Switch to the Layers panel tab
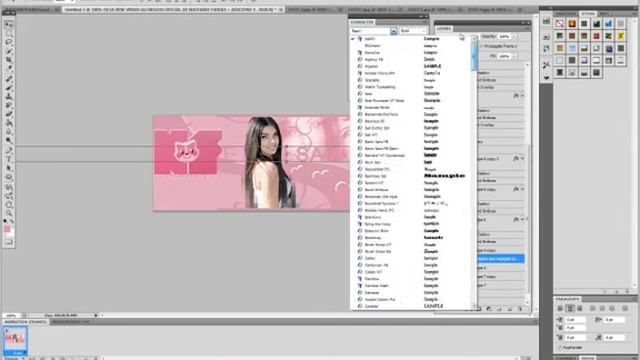 tap(444, 29)
